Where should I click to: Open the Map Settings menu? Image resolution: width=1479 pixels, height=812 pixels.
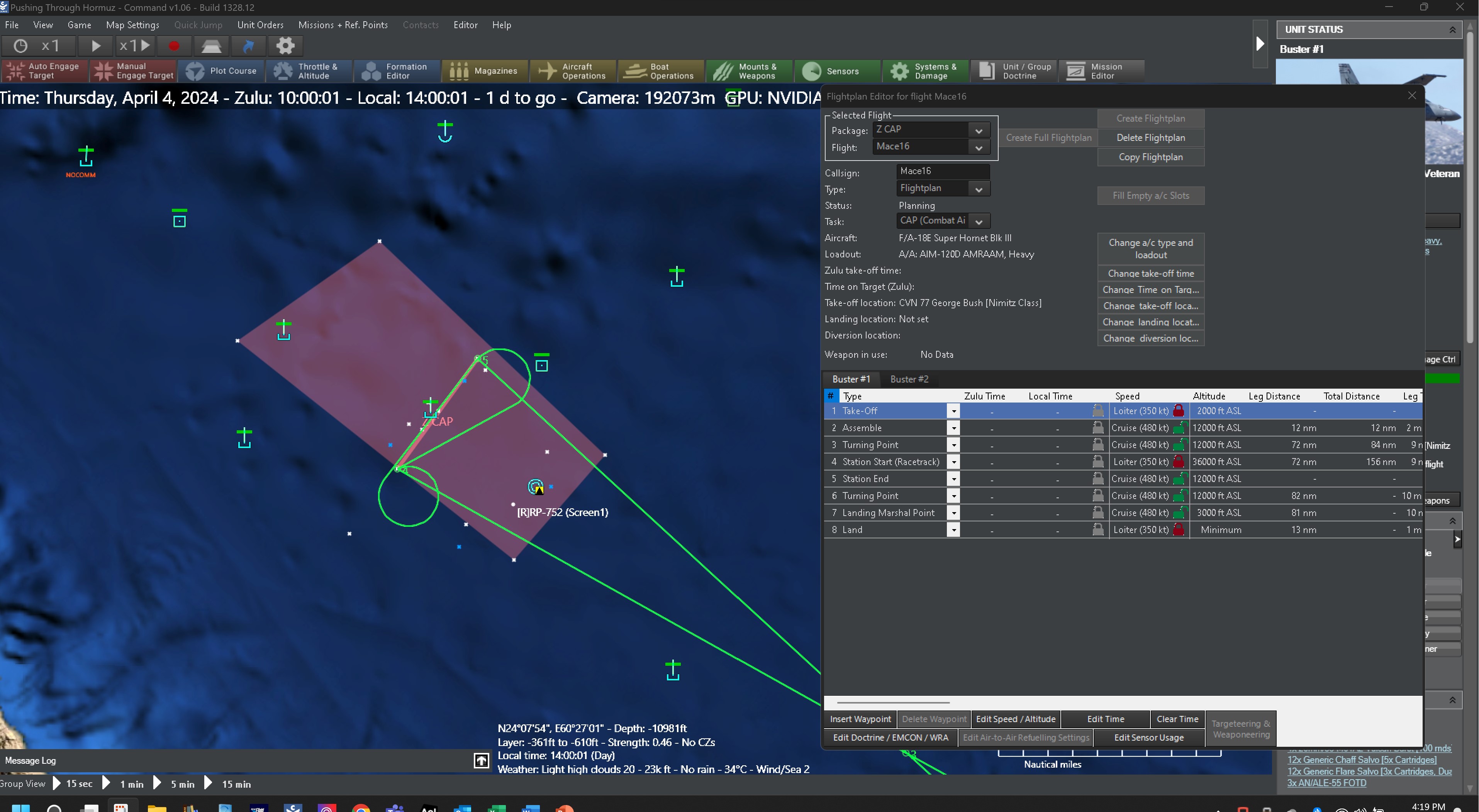(132, 25)
